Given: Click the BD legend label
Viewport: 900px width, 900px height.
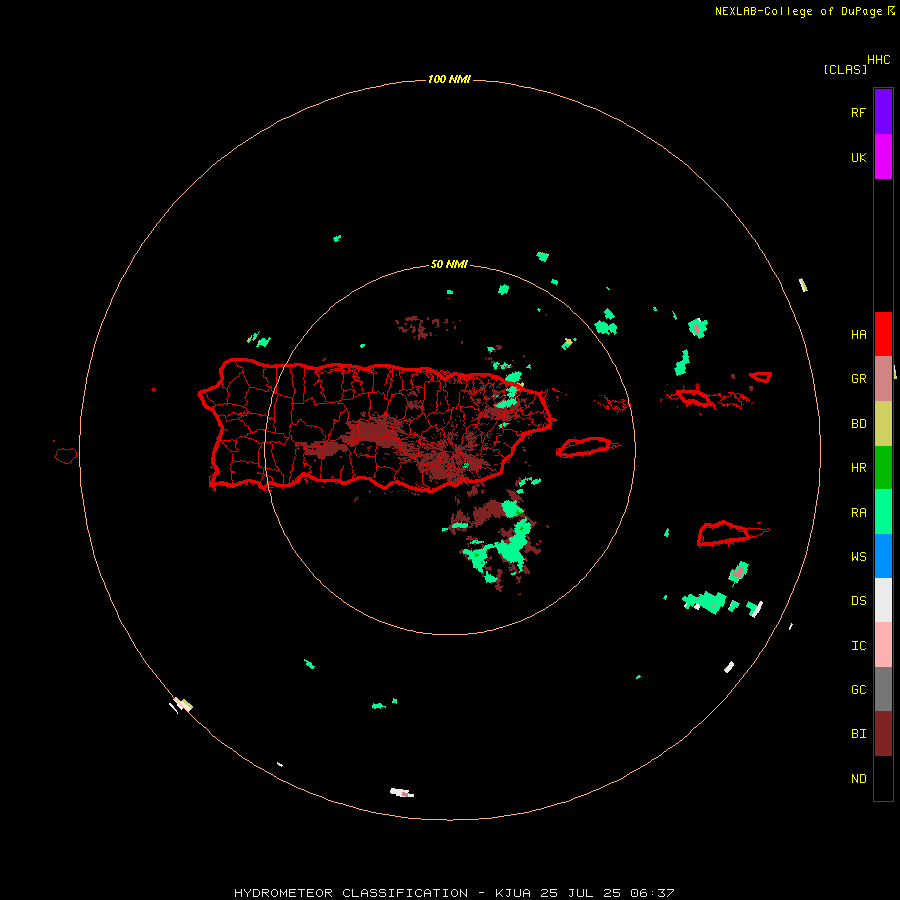Looking at the screenshot, I should [x=858, y=424].
